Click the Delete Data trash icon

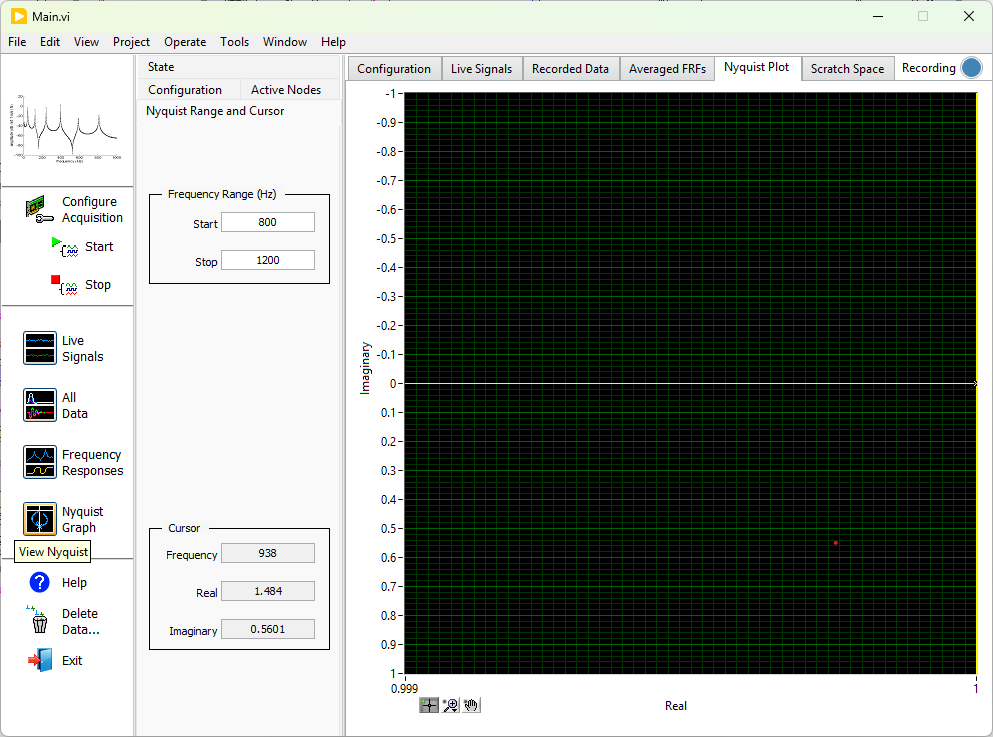(x=38, y=620)
